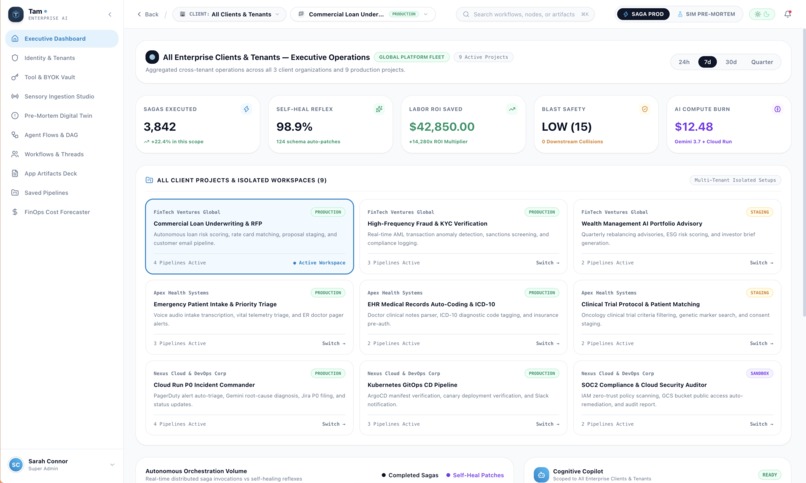Click the All Client Projects folder icon
The image size is (806, 483).
pyautogui.click(x=149, y=180)
